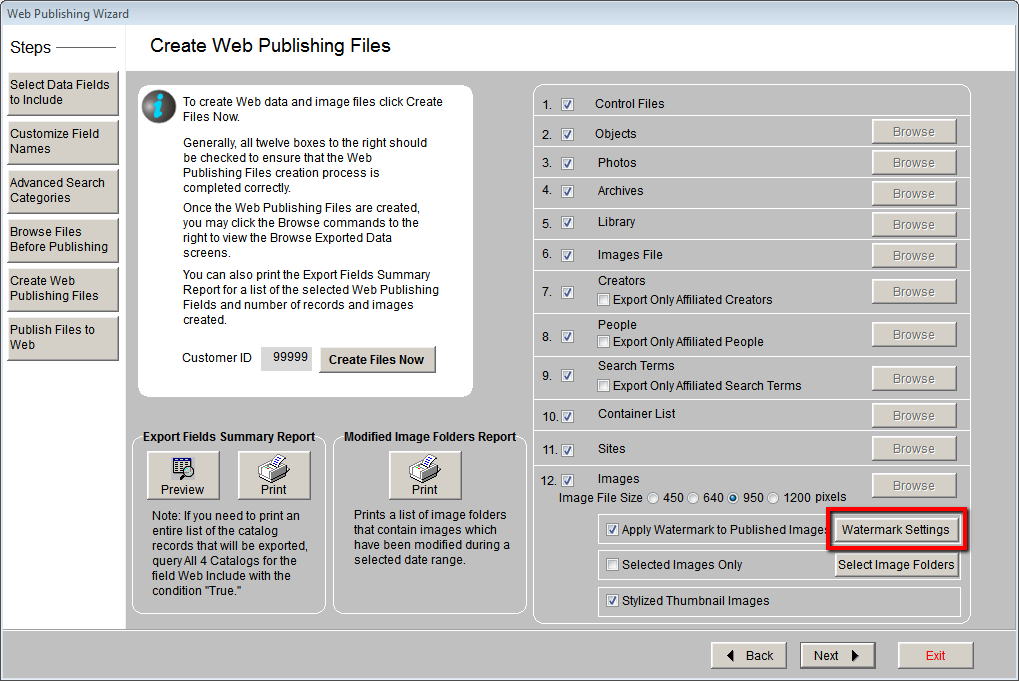
Task: Print the Modified Image Folders Report
Action: point(424,475)
